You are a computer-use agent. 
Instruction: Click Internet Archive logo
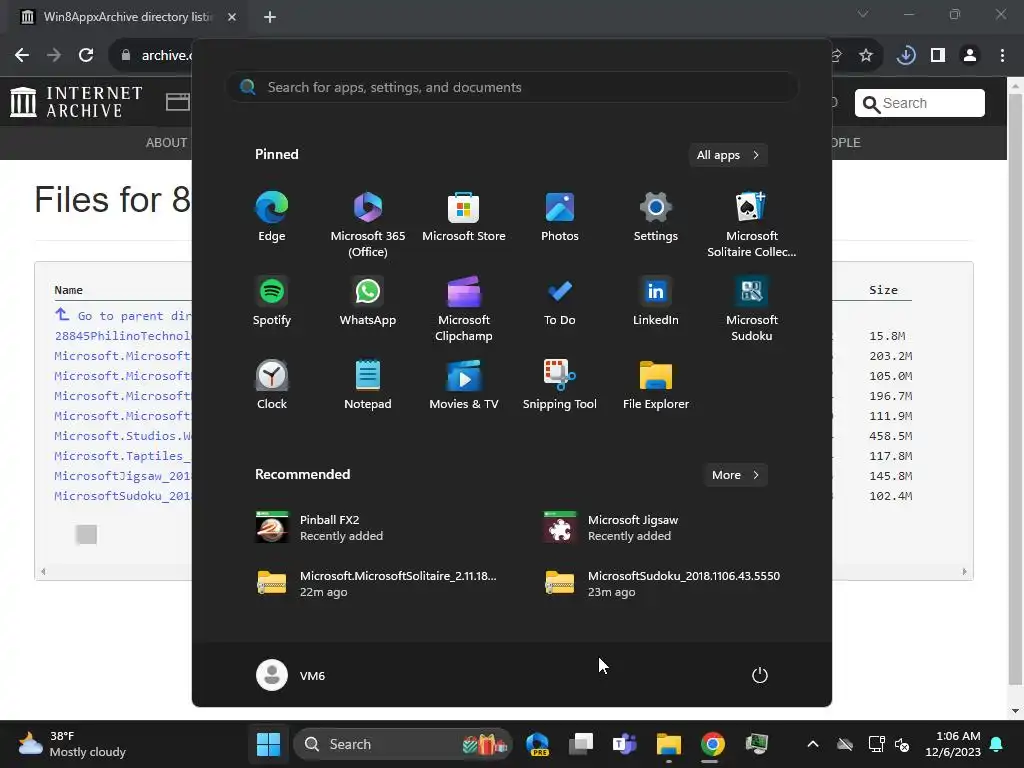click(x=76, y=102)
